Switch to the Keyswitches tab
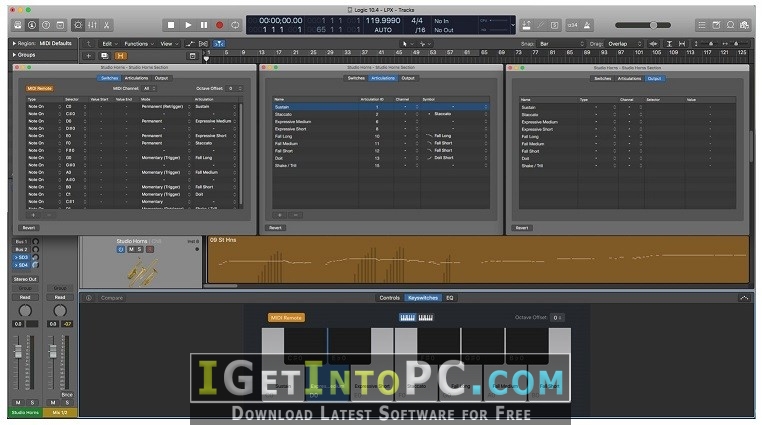 tap(422, 298)
